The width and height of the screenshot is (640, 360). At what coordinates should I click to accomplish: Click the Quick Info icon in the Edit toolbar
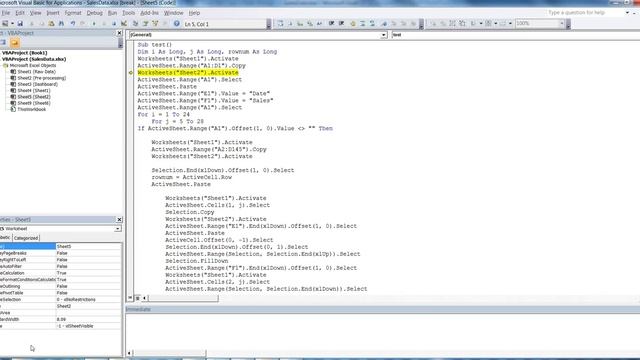[x=300, y=24]
